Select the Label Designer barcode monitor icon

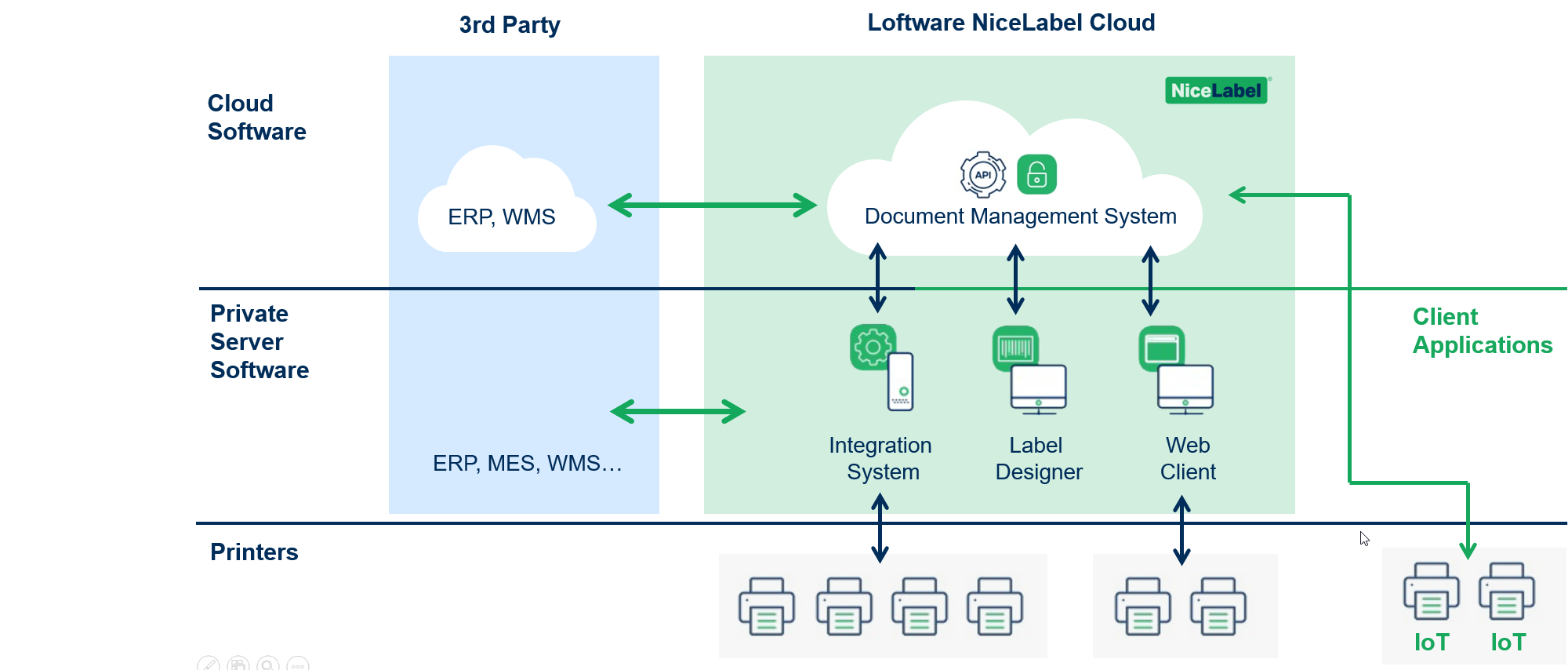[1030, 370]
